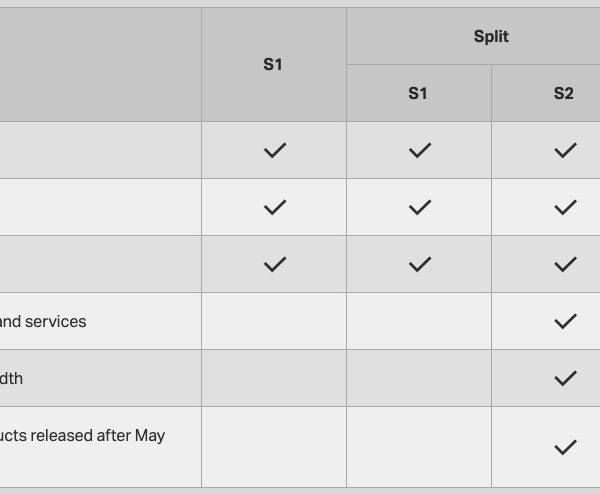This screenshot has width=600, height=494.
Task: Select second-row checkmark in S2 column
Action: click(x=565, y=208)
